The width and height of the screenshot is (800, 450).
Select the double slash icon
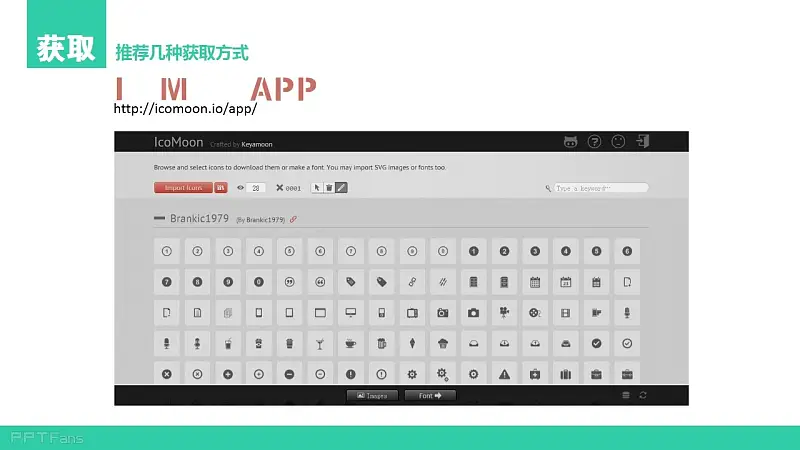pyautogui.click(x=443, y=282)
